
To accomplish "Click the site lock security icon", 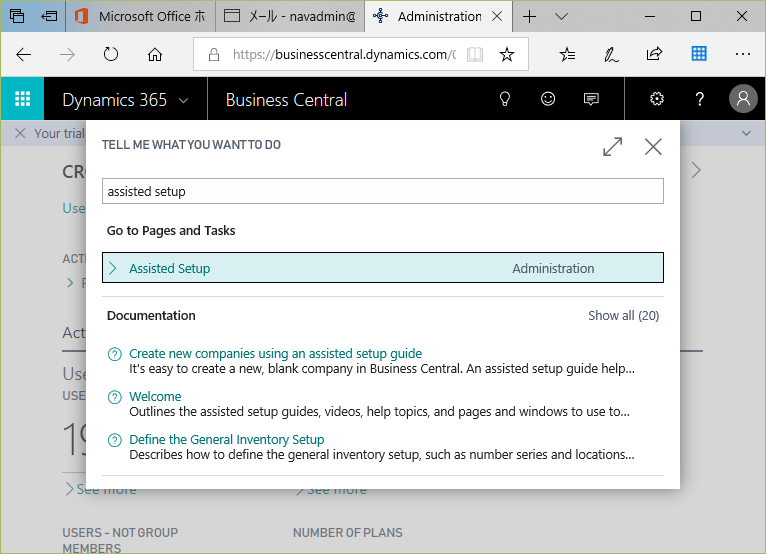I will point(214,54).
